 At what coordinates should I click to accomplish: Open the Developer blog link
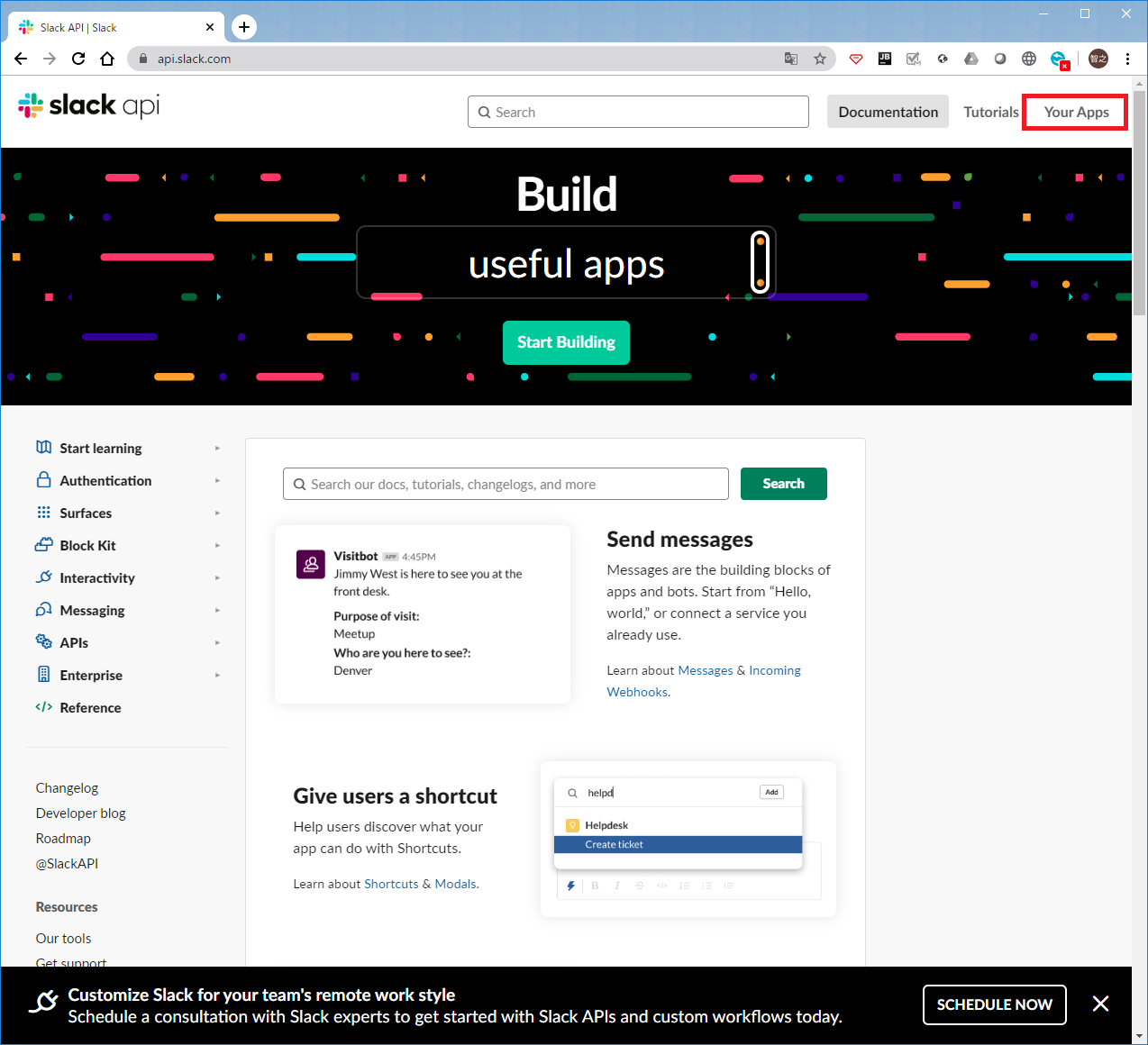click(80, 813)
